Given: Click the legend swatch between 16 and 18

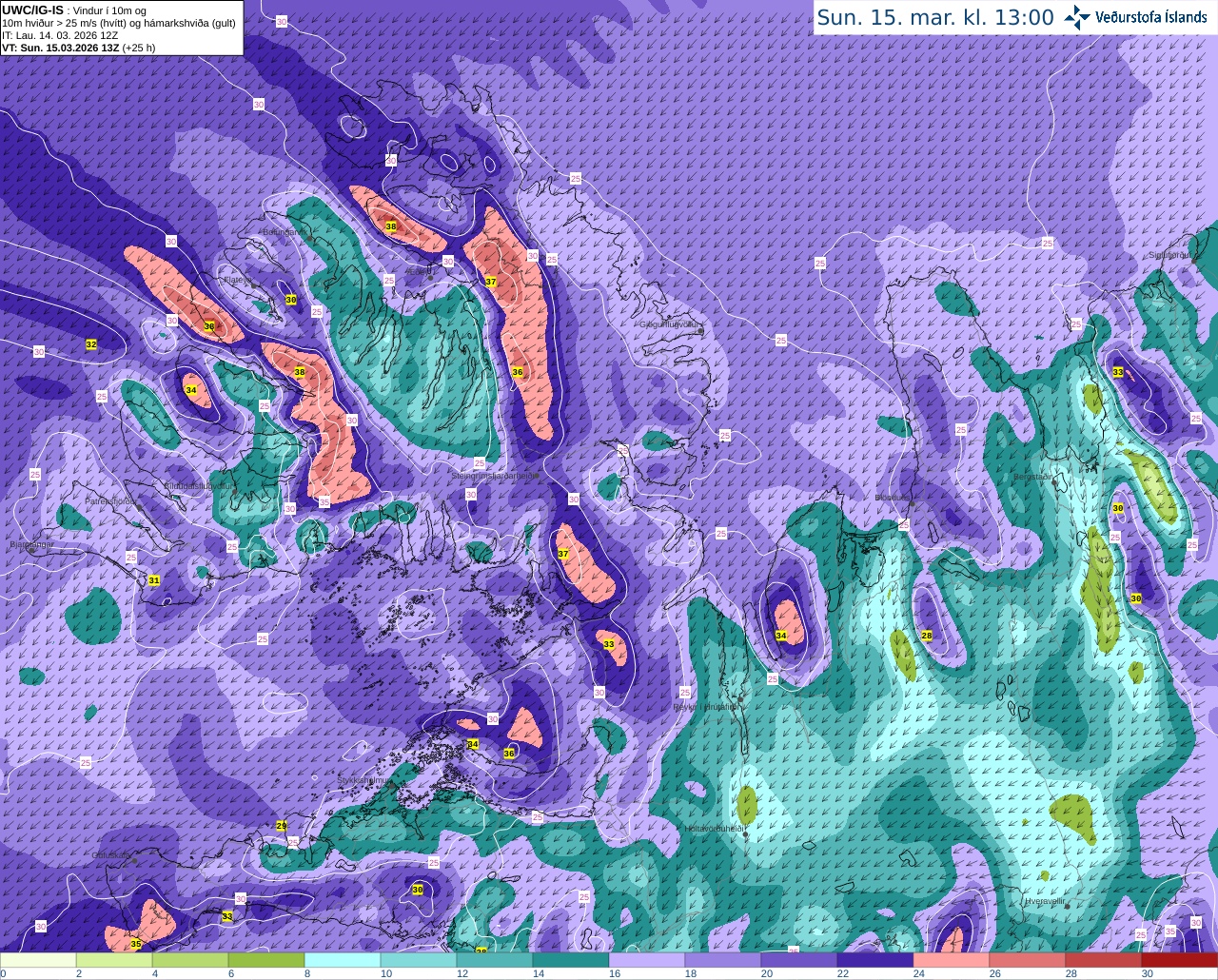Looking at the screenshot, I should pyautogui.click(x=647, y=960).
